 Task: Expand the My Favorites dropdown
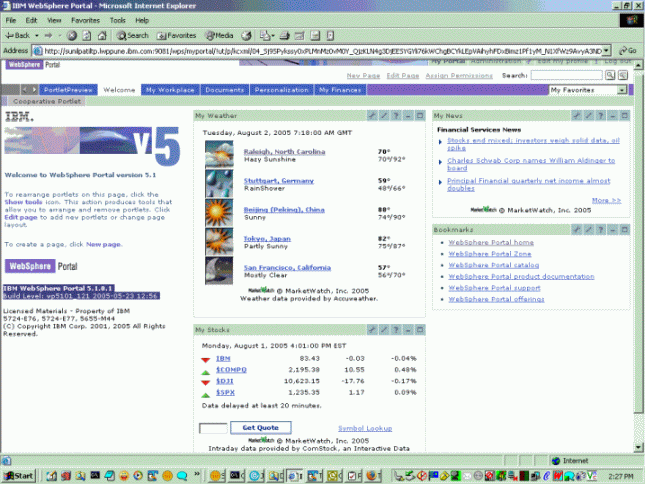[628, 90]
